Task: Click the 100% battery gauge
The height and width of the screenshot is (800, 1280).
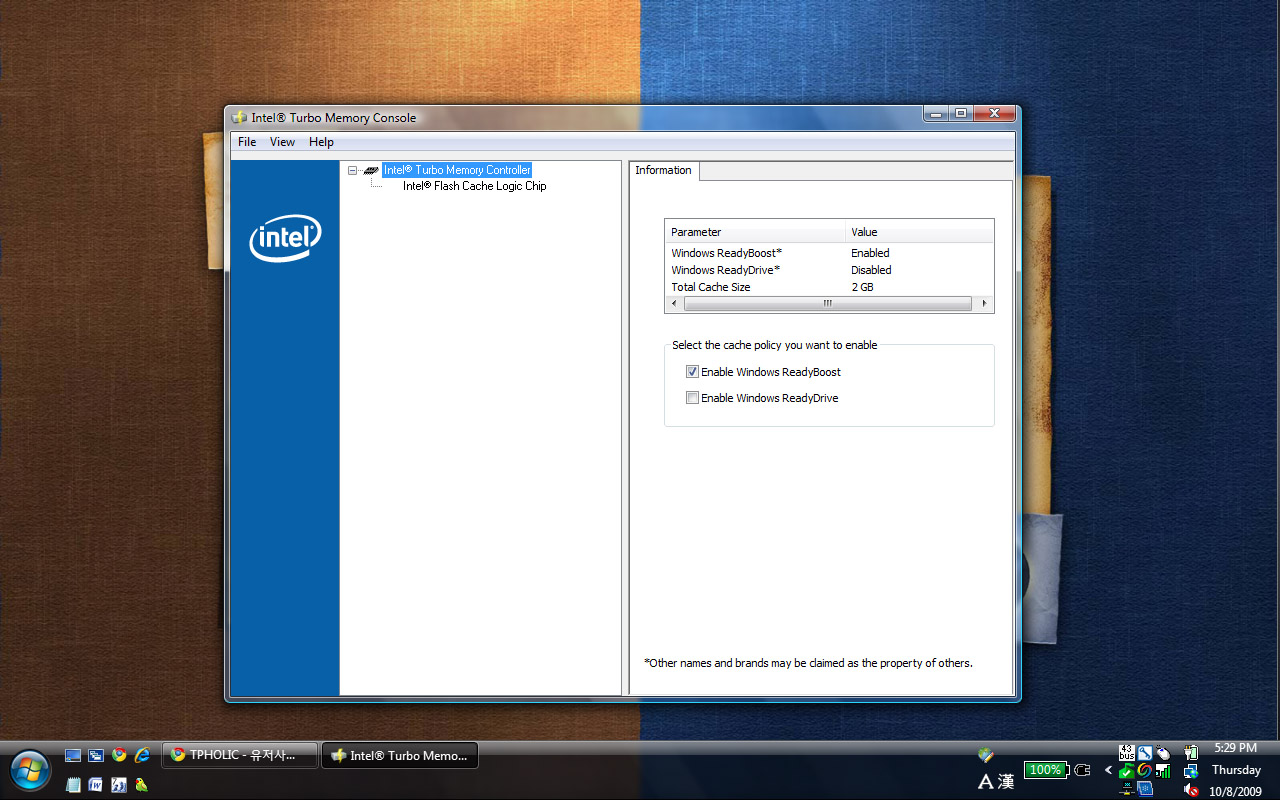Action: click(x=1047, y=770)
